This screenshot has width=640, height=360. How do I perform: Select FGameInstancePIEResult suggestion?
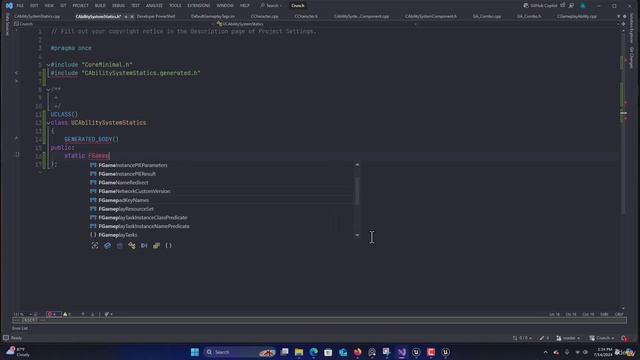tap(222, 174)
